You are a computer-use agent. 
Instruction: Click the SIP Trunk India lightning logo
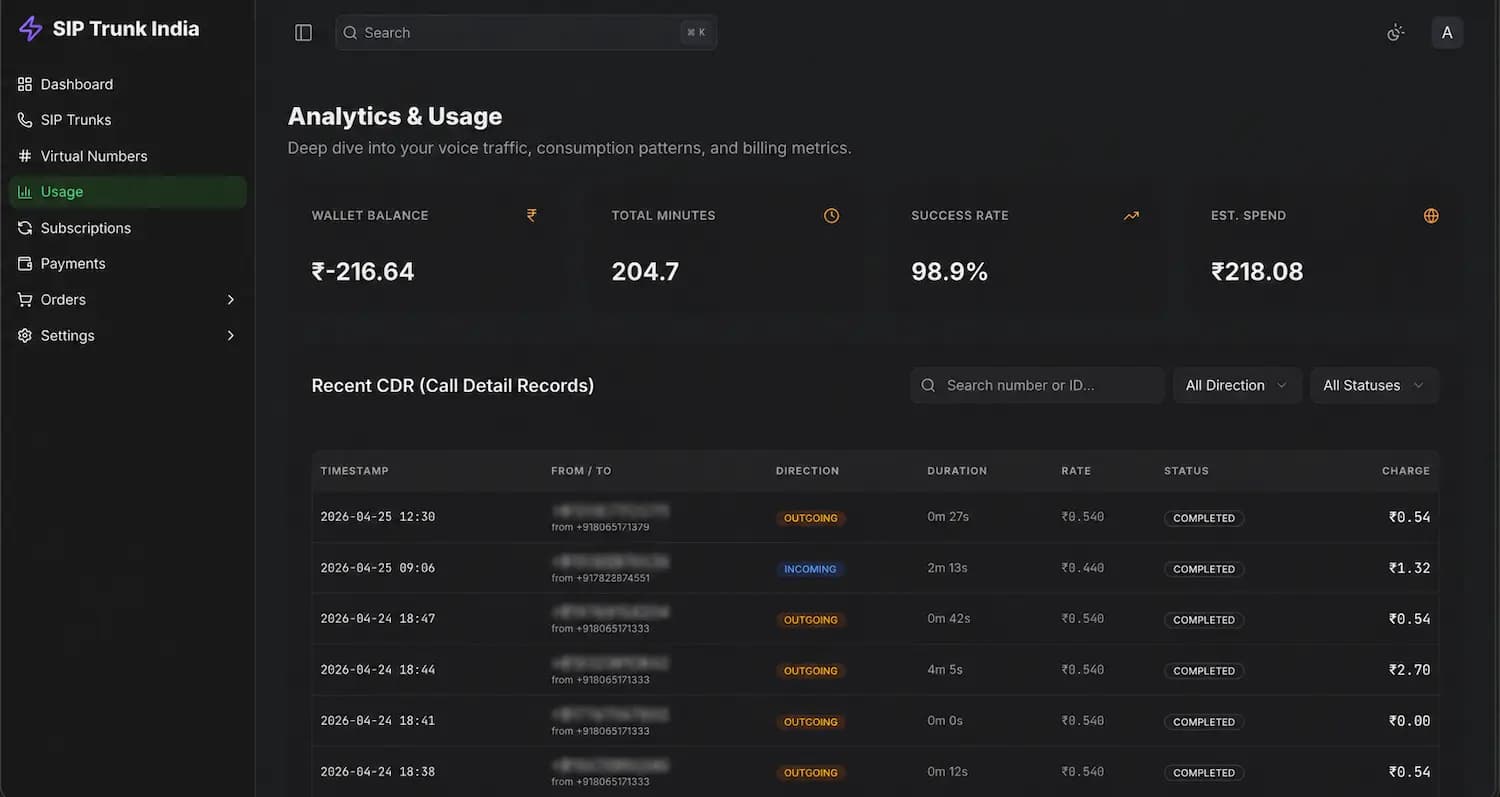tap(30, 29)
